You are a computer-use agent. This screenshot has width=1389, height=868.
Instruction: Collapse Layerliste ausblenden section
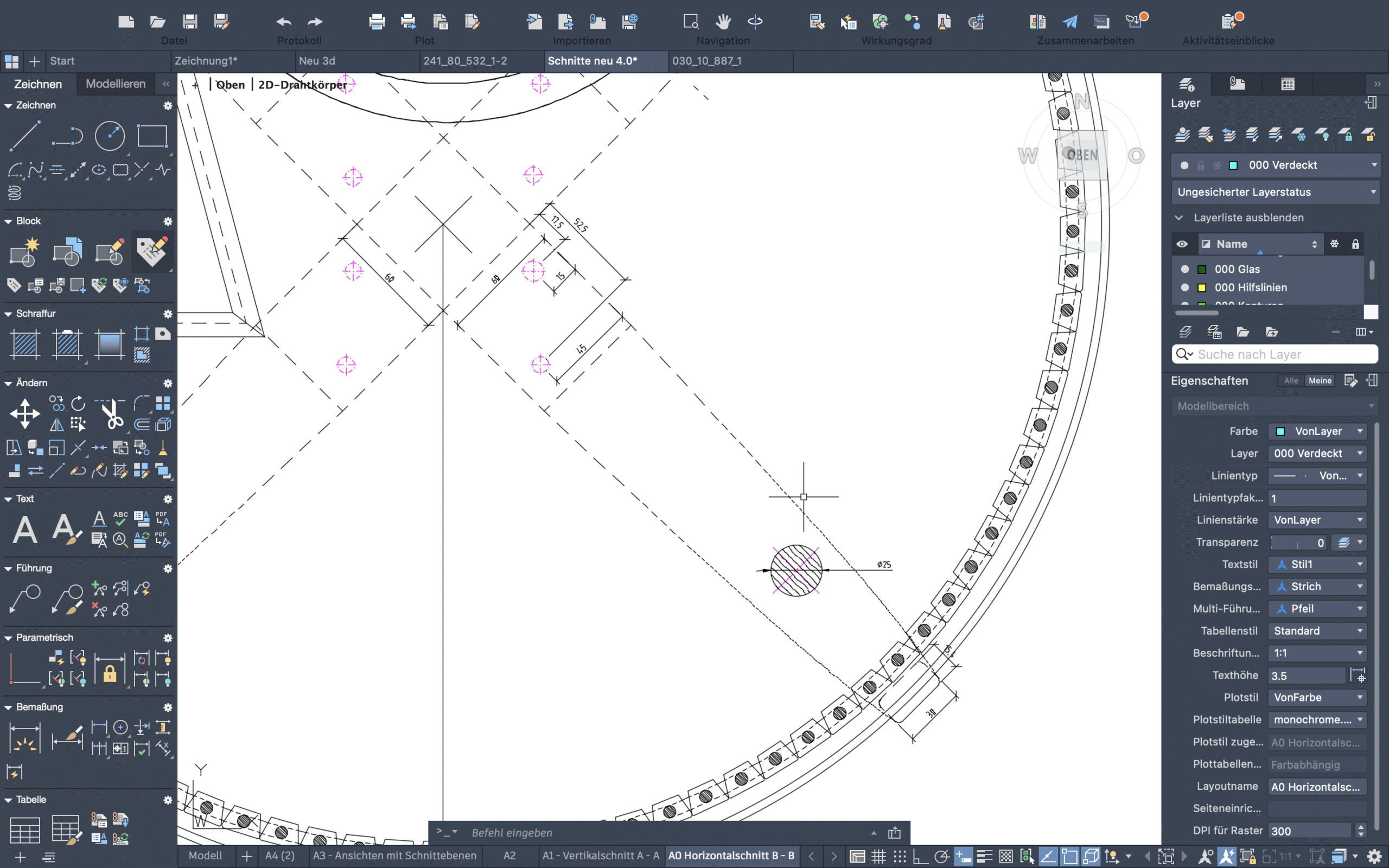(1179, 218)
